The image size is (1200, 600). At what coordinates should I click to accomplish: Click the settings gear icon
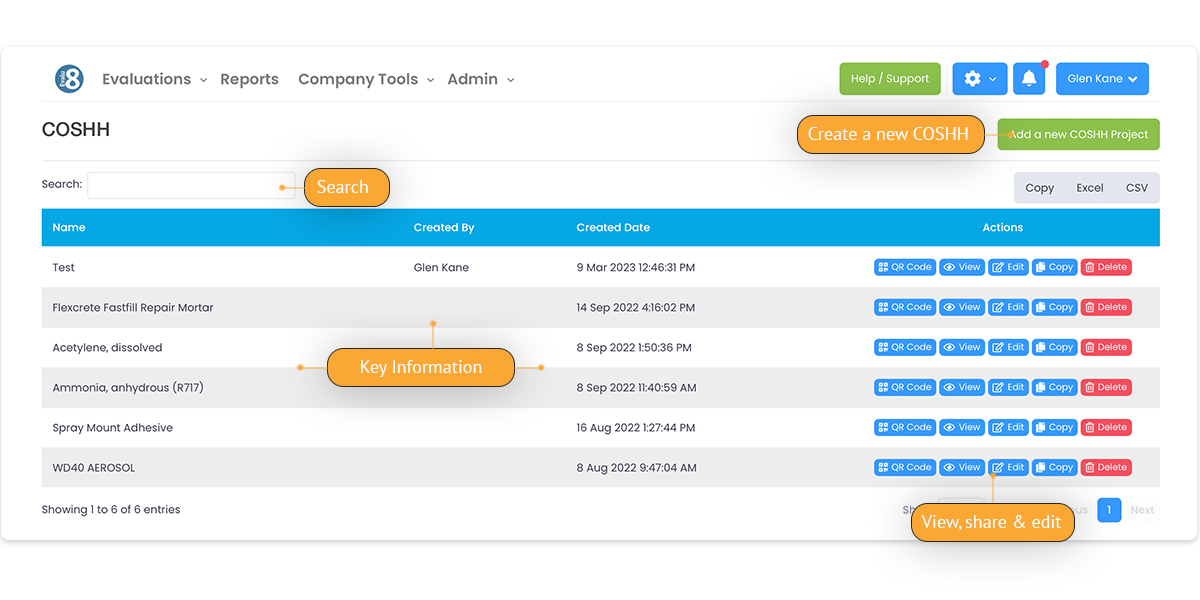pyautogui.click(x=979, y=78)
